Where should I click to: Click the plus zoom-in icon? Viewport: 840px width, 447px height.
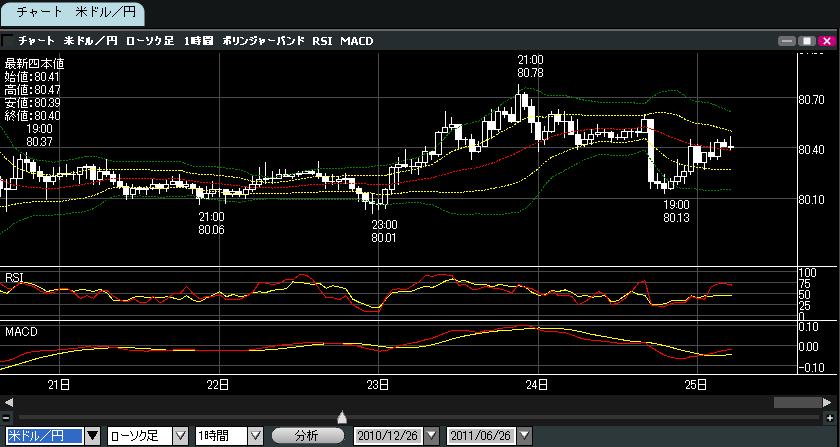pos(828,417)
